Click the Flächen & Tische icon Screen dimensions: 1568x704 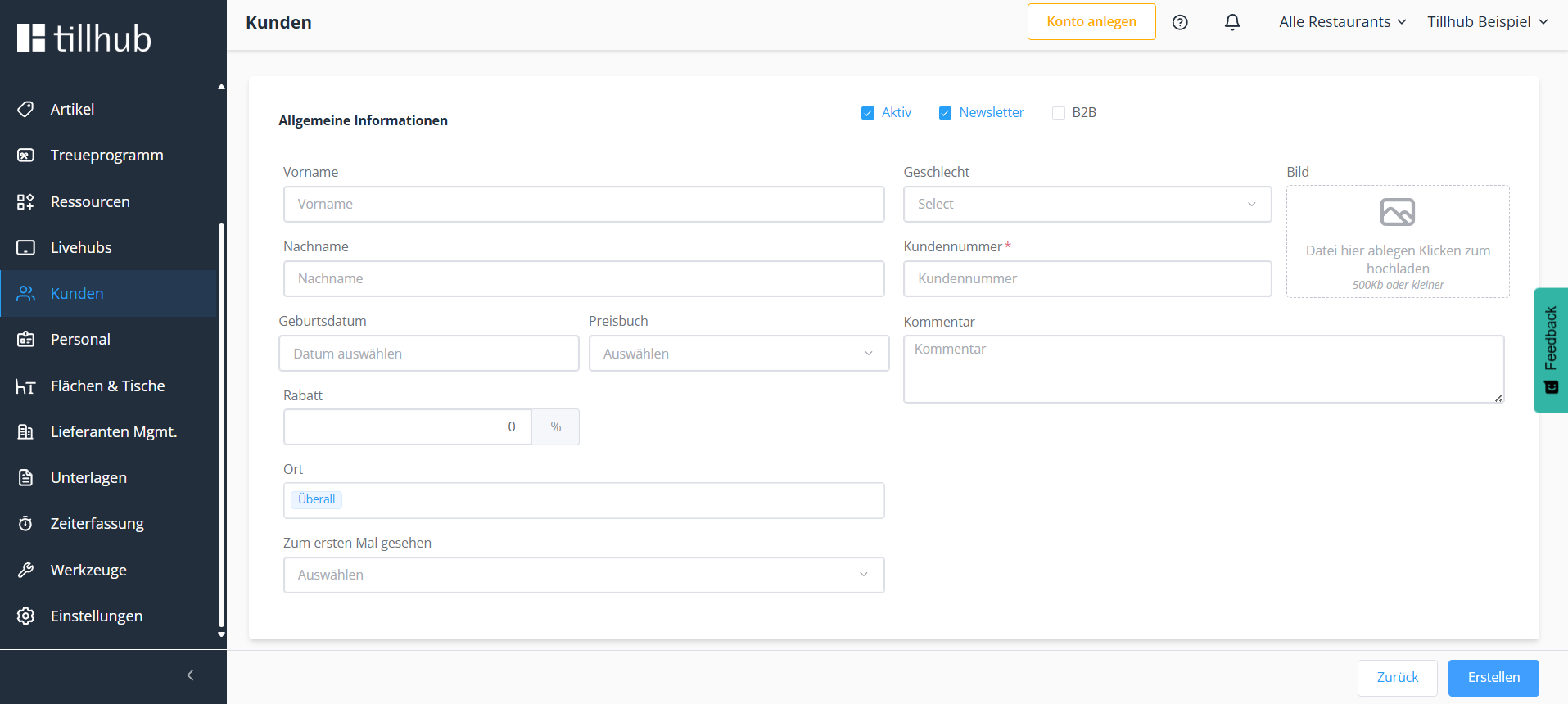click(25, 386)
